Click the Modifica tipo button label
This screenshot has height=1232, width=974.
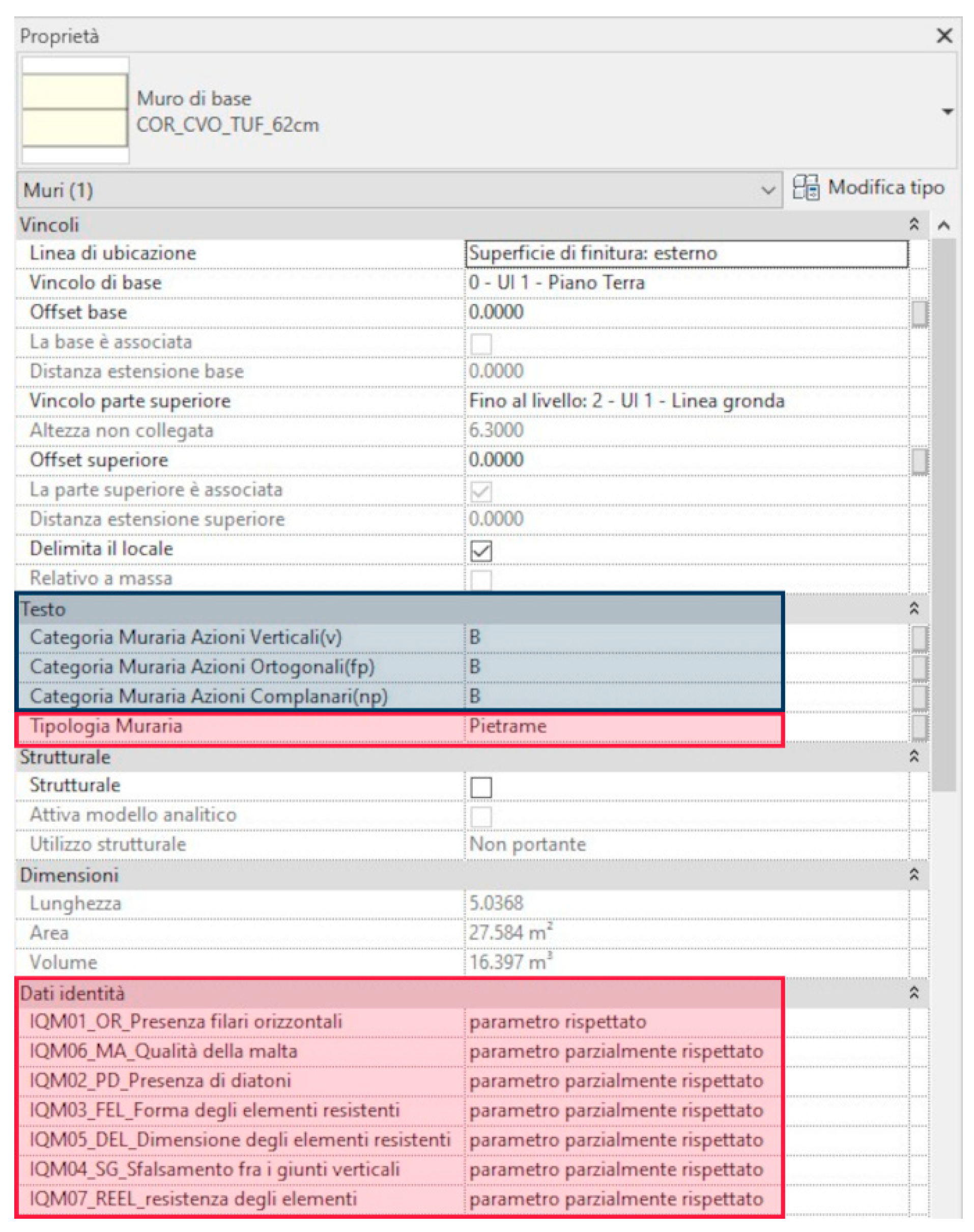coord(886,187)
